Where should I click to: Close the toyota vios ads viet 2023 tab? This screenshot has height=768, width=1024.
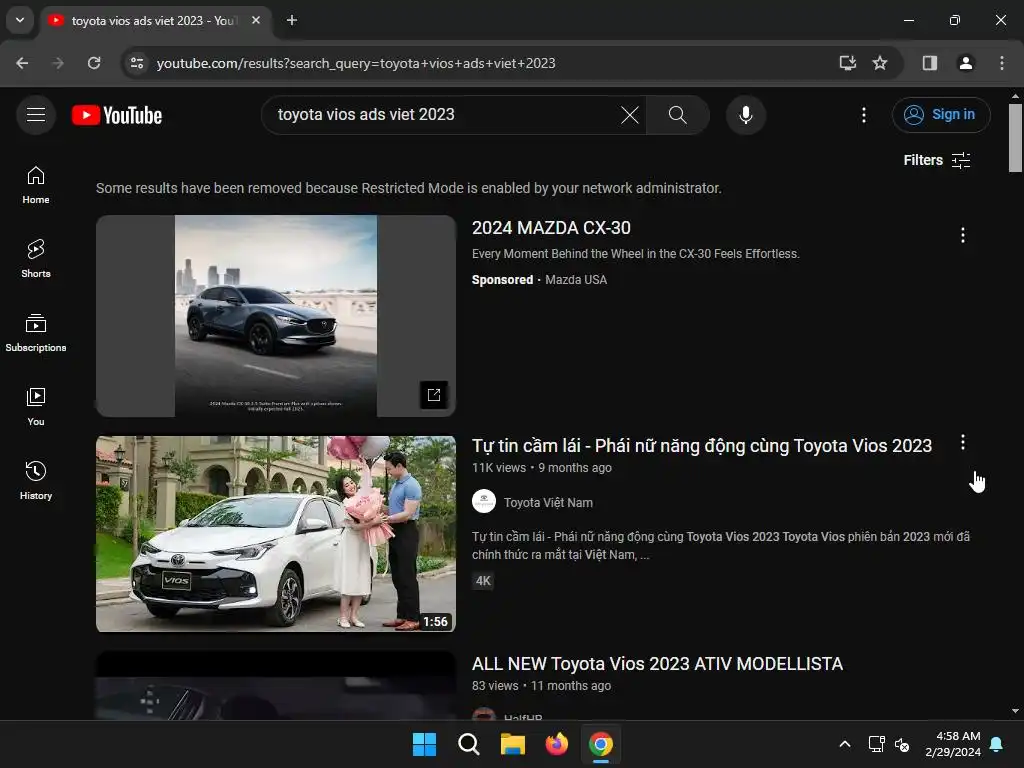(256, 20)
